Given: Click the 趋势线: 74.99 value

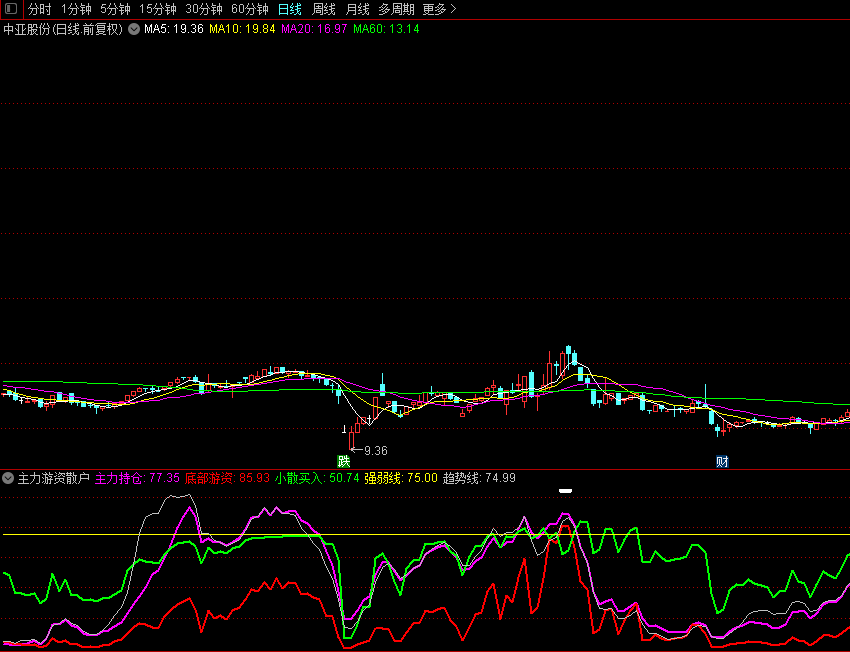Looking at the screenshot, I should 479,478.
